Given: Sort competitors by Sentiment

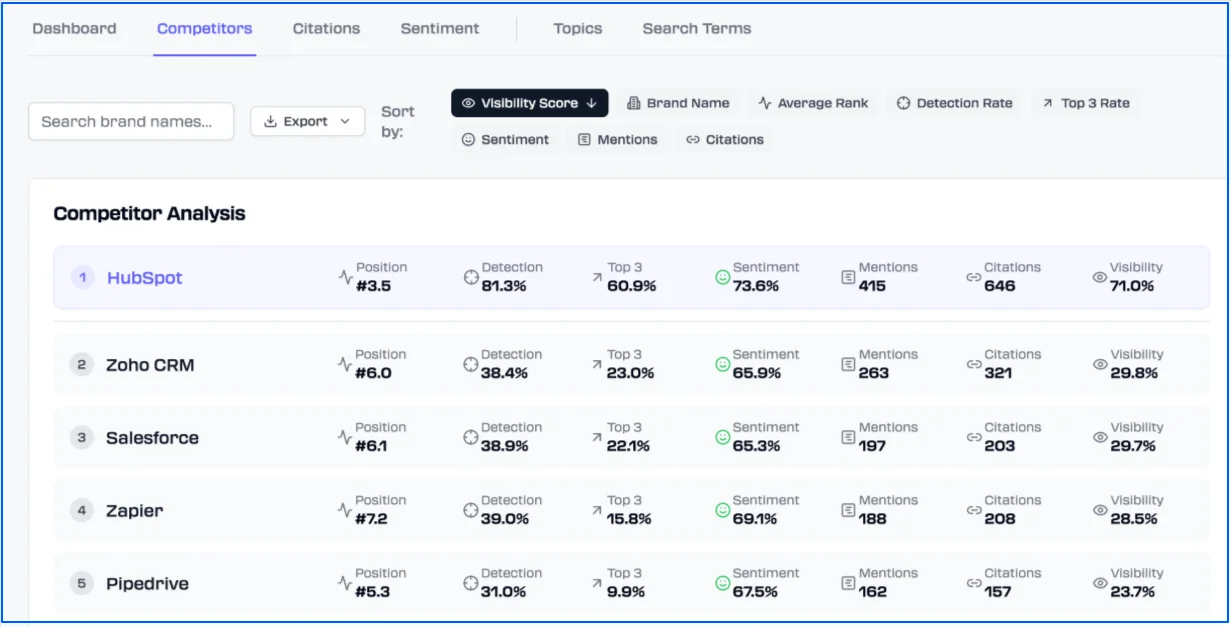Looking at the screenshot, I should click(505, 140).
